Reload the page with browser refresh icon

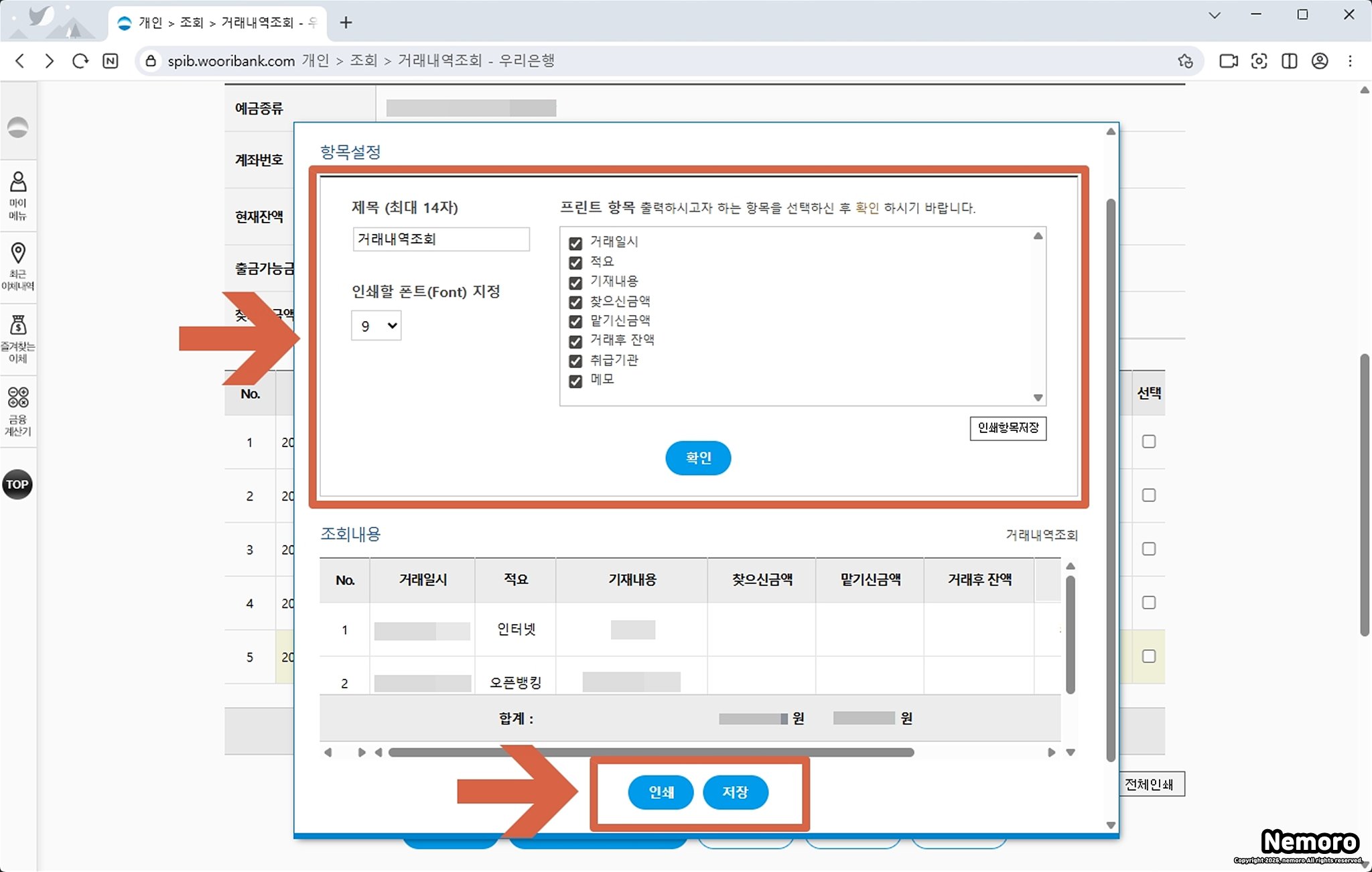point(80,61)
